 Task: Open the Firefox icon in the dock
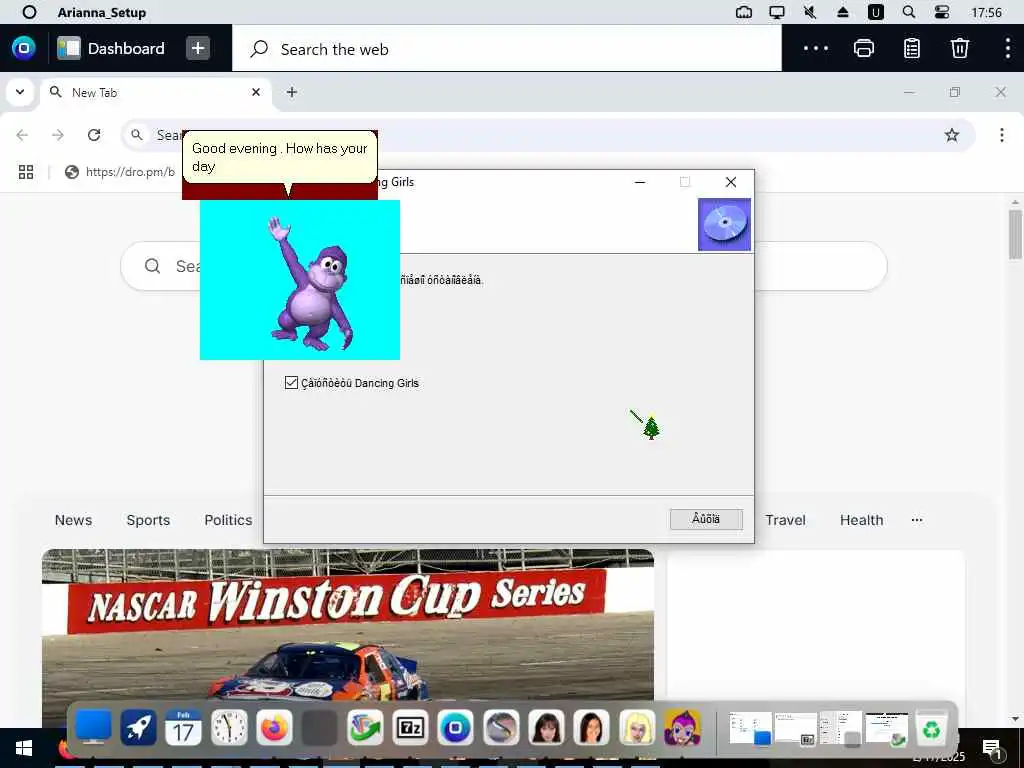coord(274,728)
